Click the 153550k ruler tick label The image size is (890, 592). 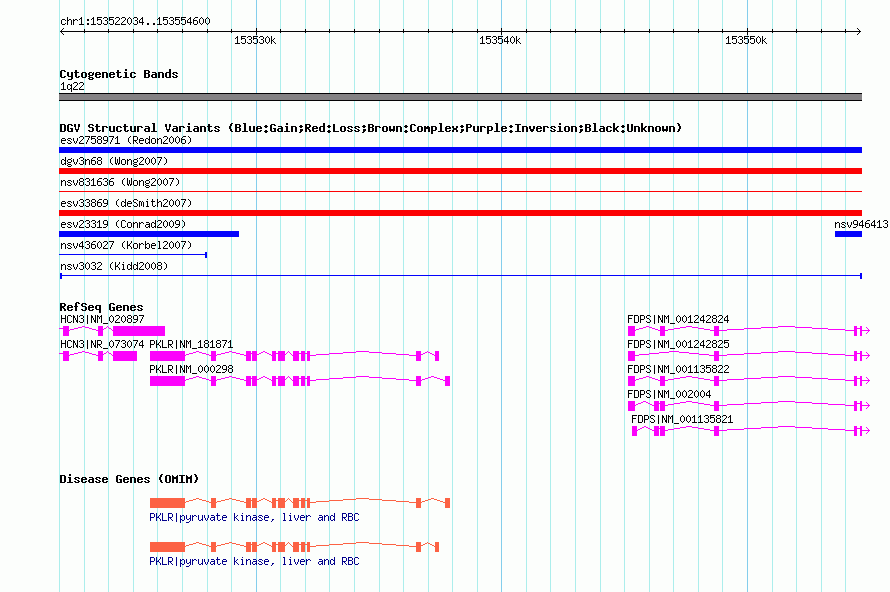[746, 40]
